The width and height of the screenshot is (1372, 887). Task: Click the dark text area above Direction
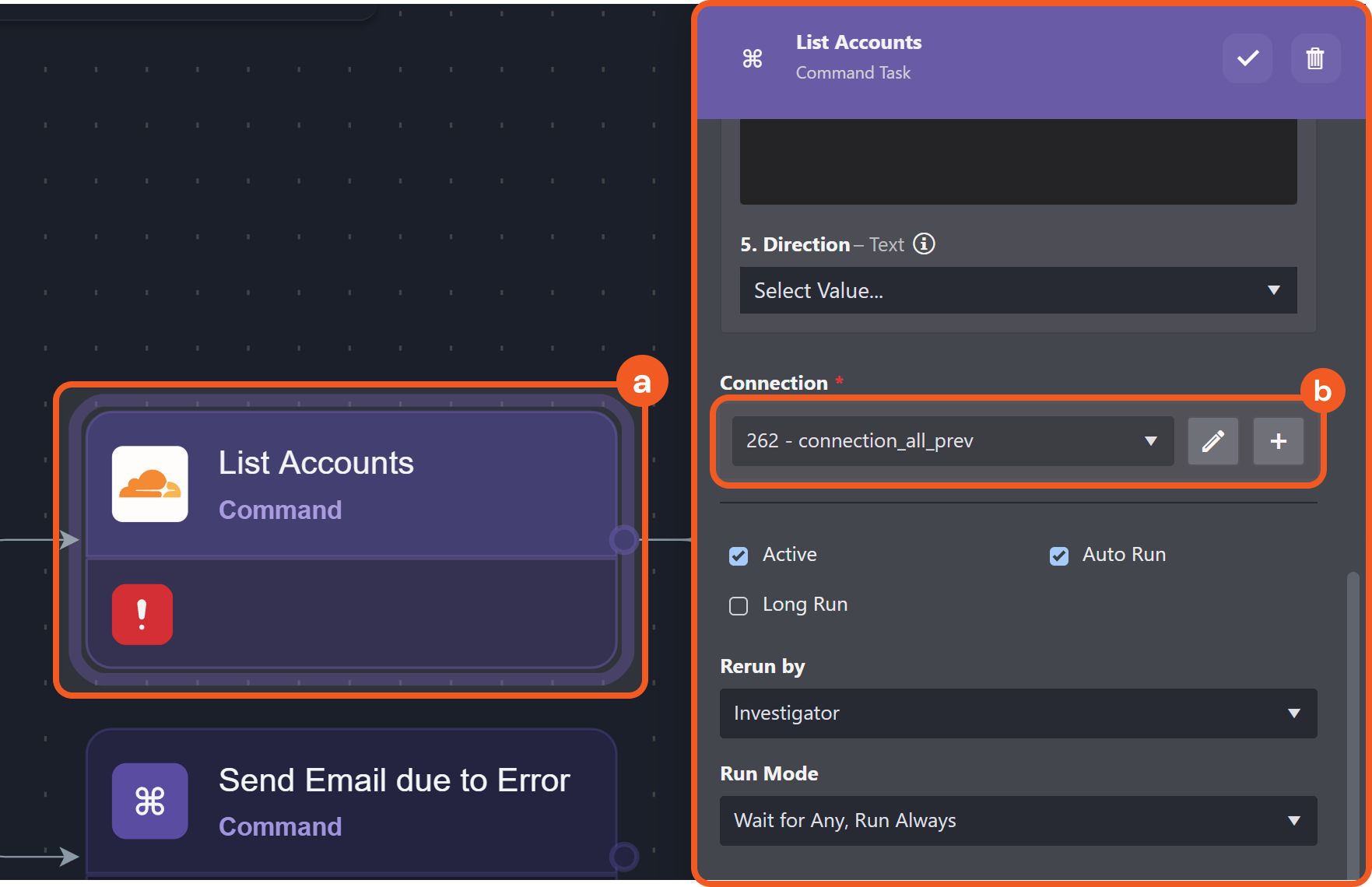pyautogui.click(x=1018, y=161)
